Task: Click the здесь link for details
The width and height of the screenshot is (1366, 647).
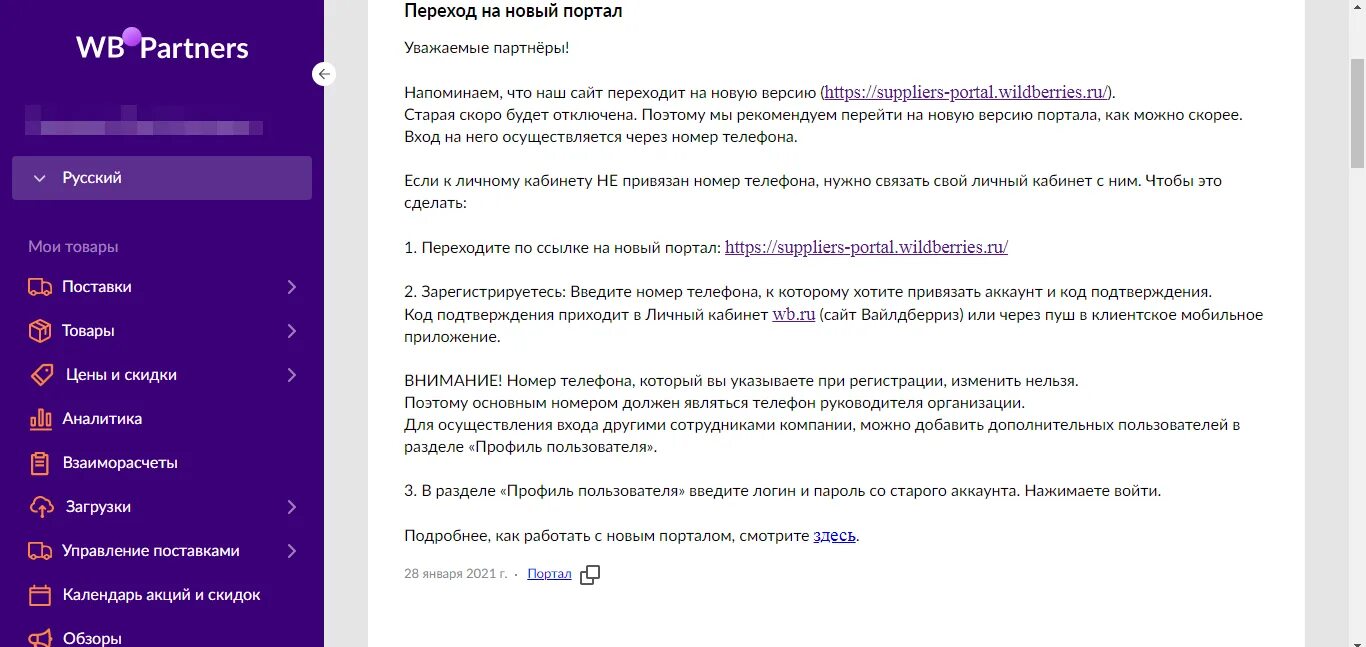Action: point(834,535)
